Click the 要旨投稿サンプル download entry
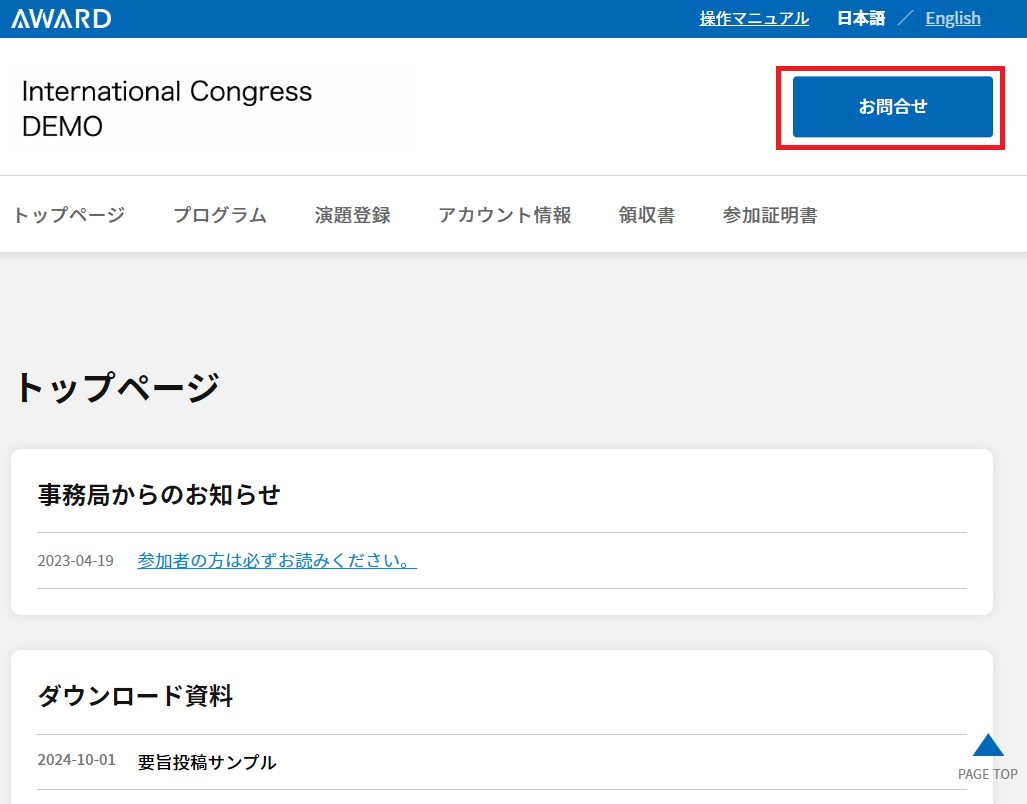This screenshot has height=804, width=1027. (207, 762)
